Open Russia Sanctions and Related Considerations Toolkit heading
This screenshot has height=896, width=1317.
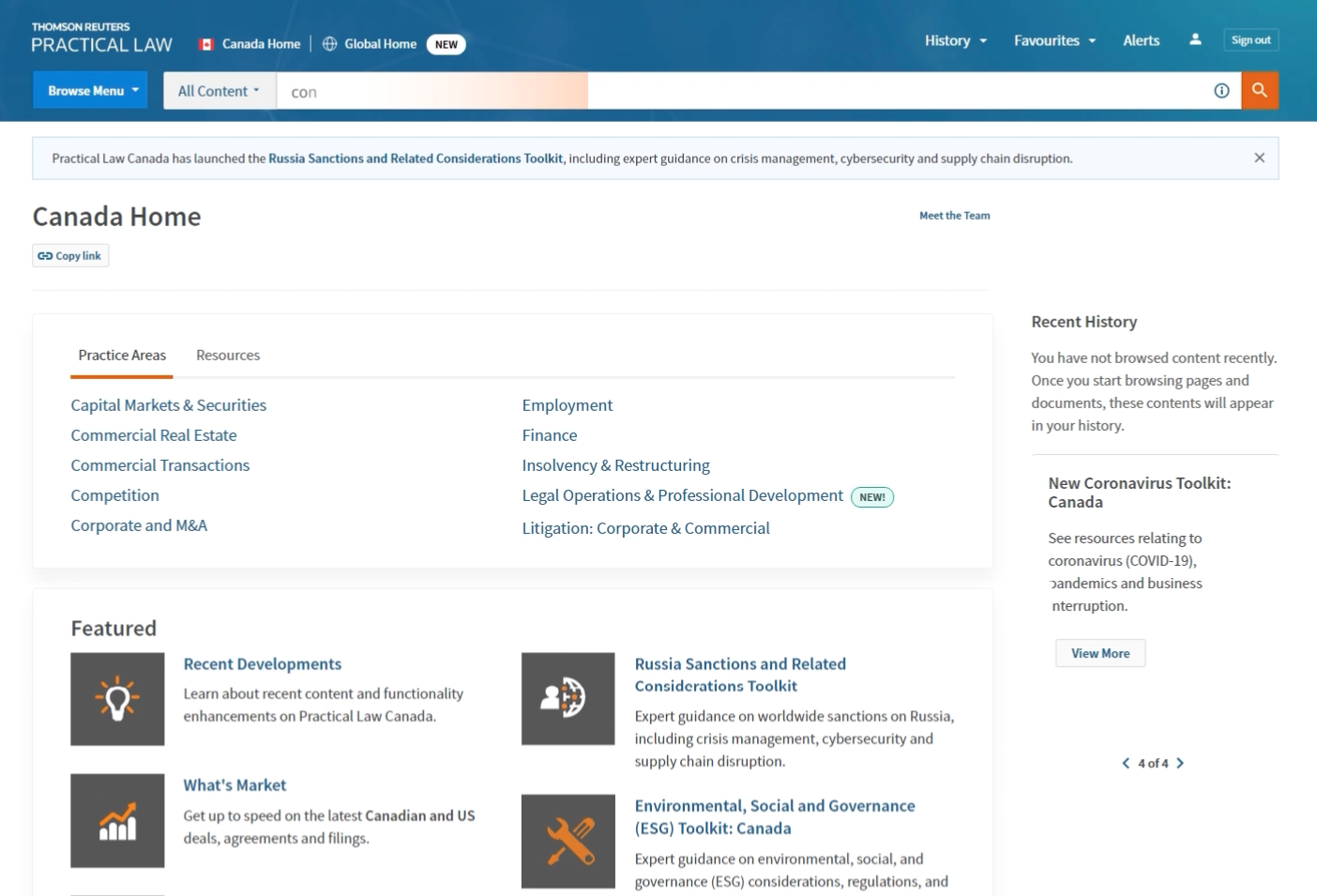(740, 675)
